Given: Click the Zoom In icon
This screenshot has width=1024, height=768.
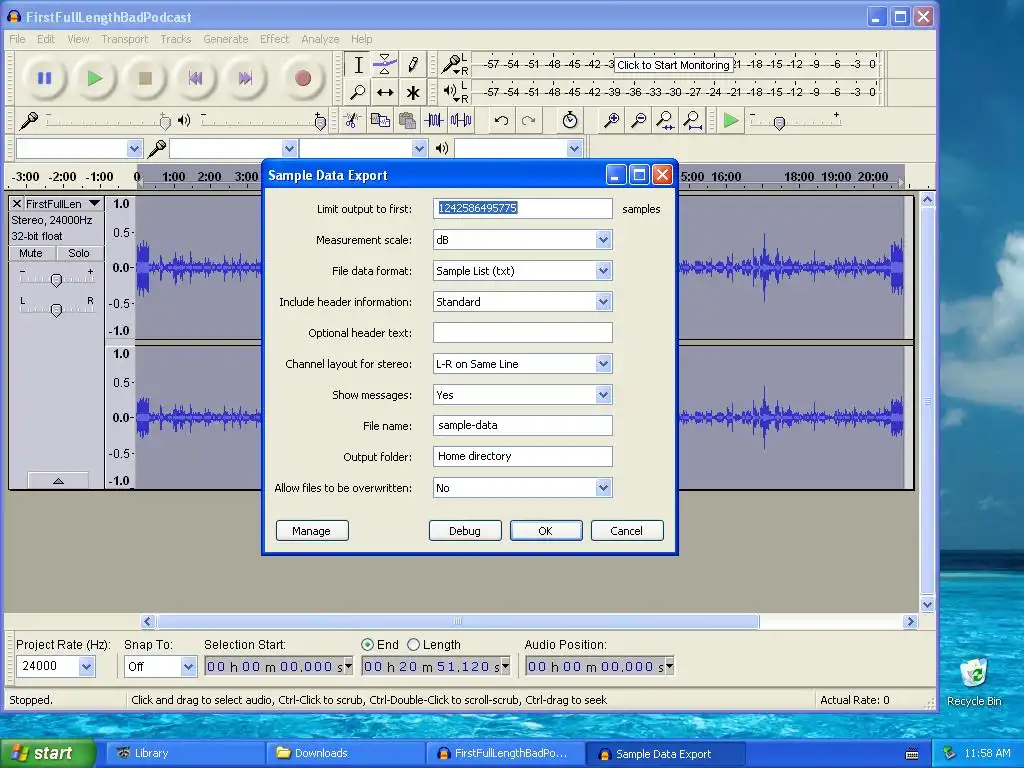Looking at the screenshot, I should point(611,120).
